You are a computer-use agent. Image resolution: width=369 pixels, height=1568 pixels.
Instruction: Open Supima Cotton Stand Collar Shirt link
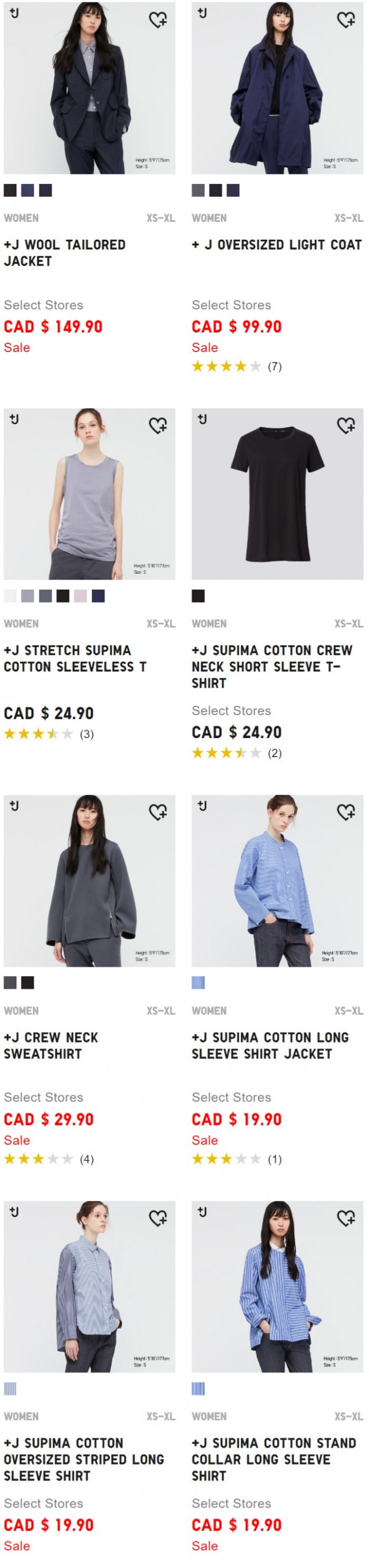(274, 1459)
